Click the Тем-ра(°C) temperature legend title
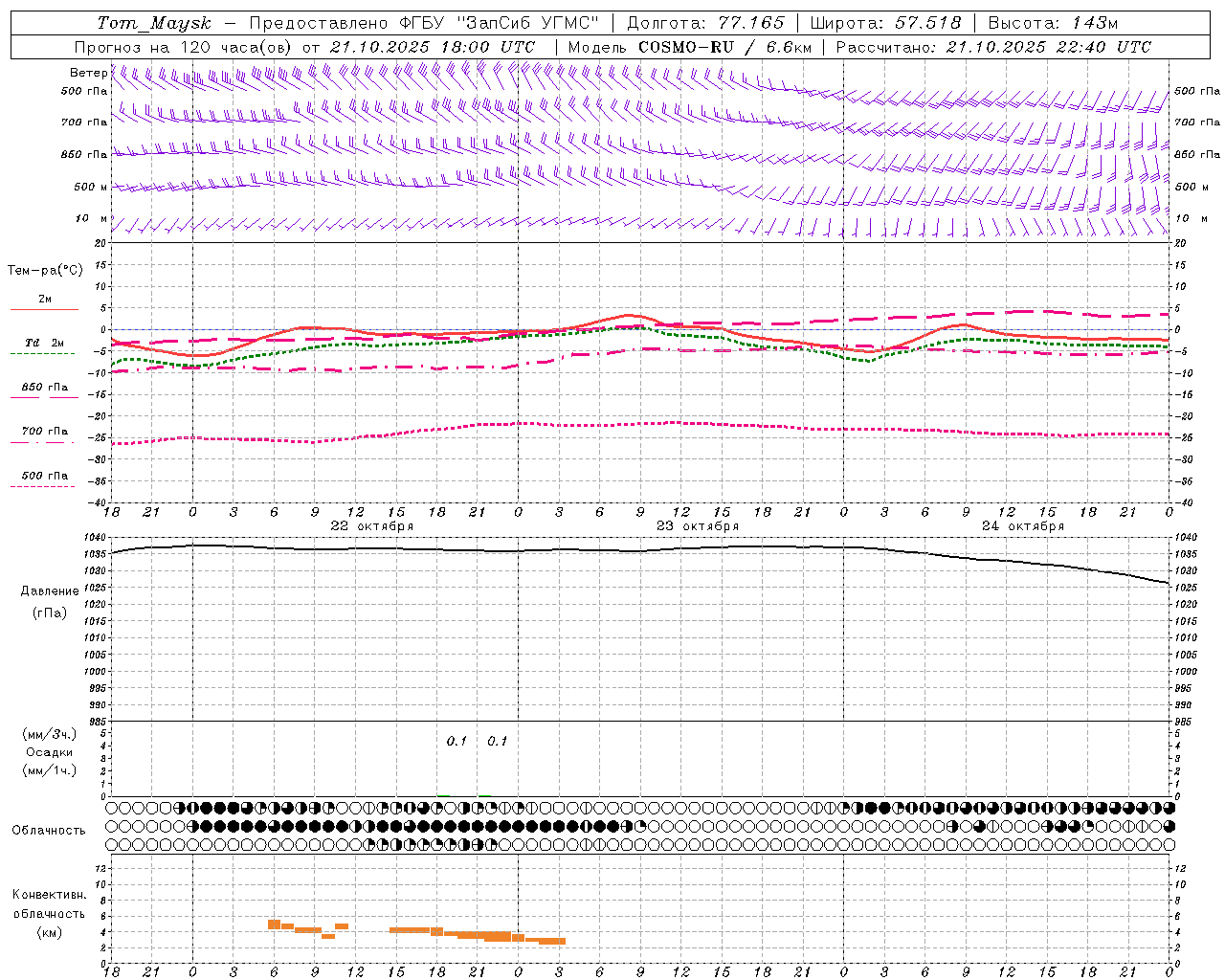Screen dimensions: 1225x980 45,271
